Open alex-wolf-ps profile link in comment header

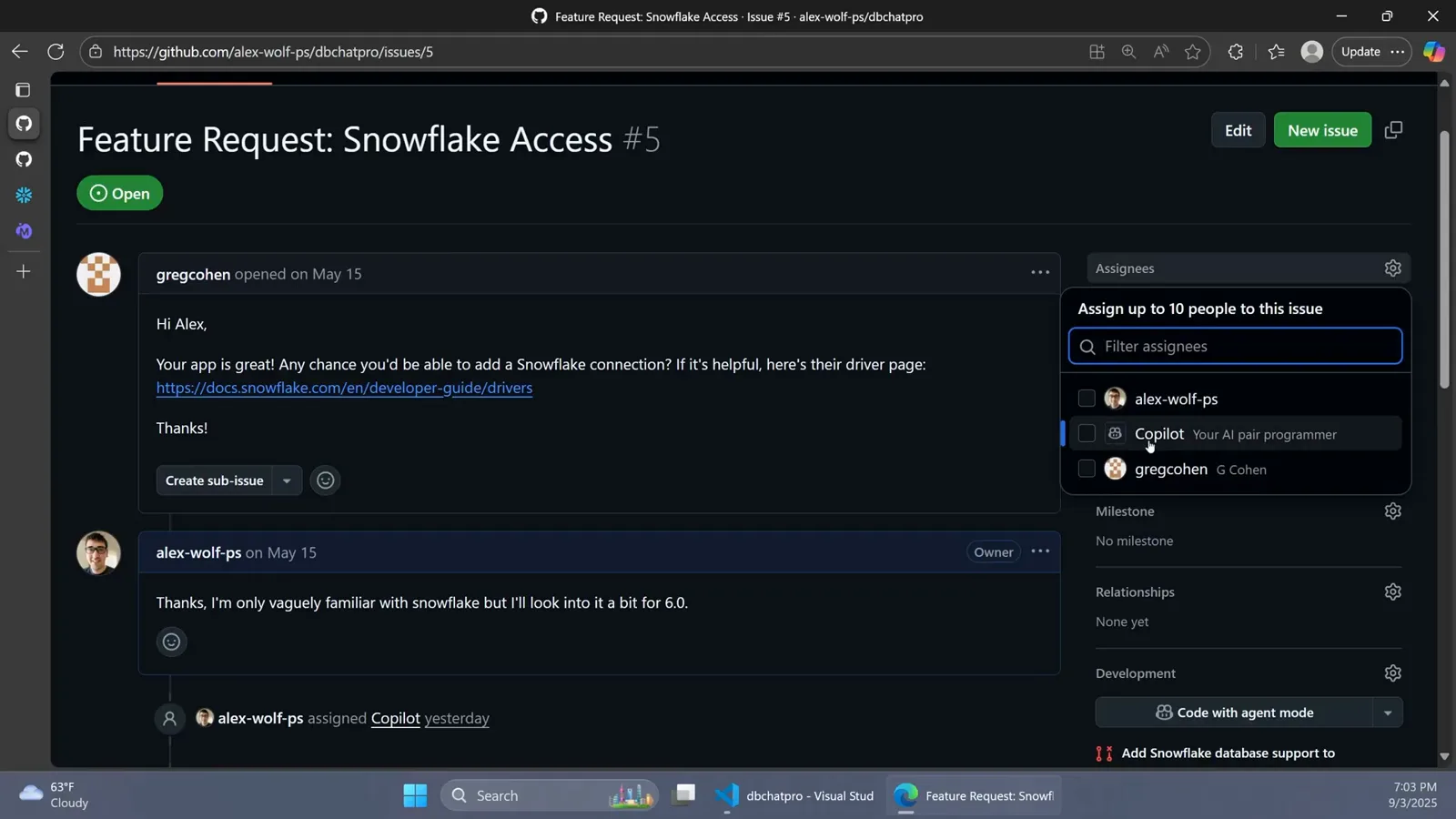(198, 552)
